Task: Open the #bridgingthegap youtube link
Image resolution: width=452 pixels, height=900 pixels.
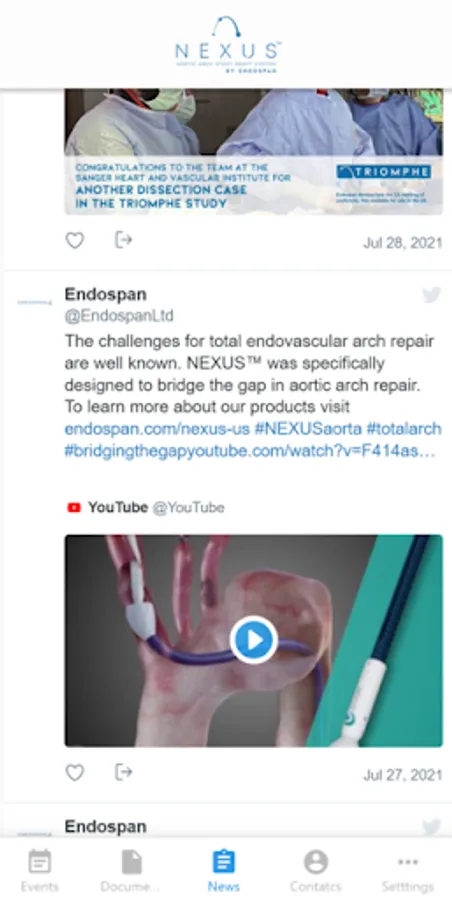Action: [250, 451]
